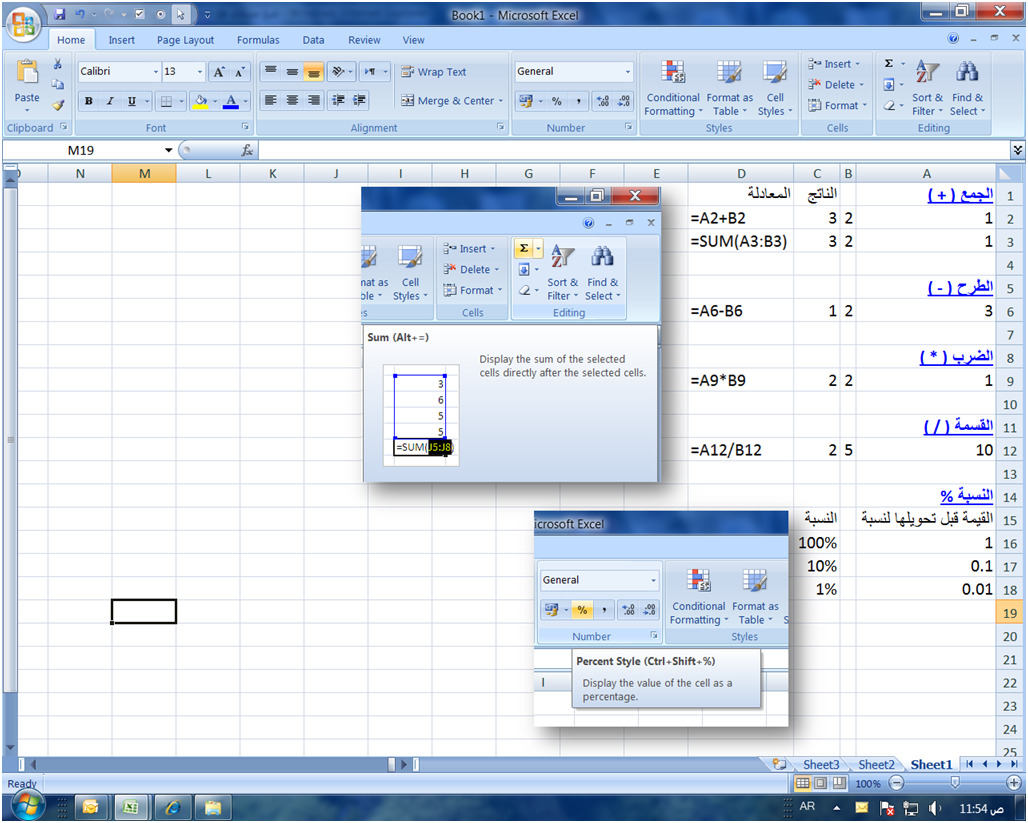Viewport: 1028px width, 823px height.
Task: Click the AutoSum sigma icon in ribbon
Action: click(x=888, y=63)
